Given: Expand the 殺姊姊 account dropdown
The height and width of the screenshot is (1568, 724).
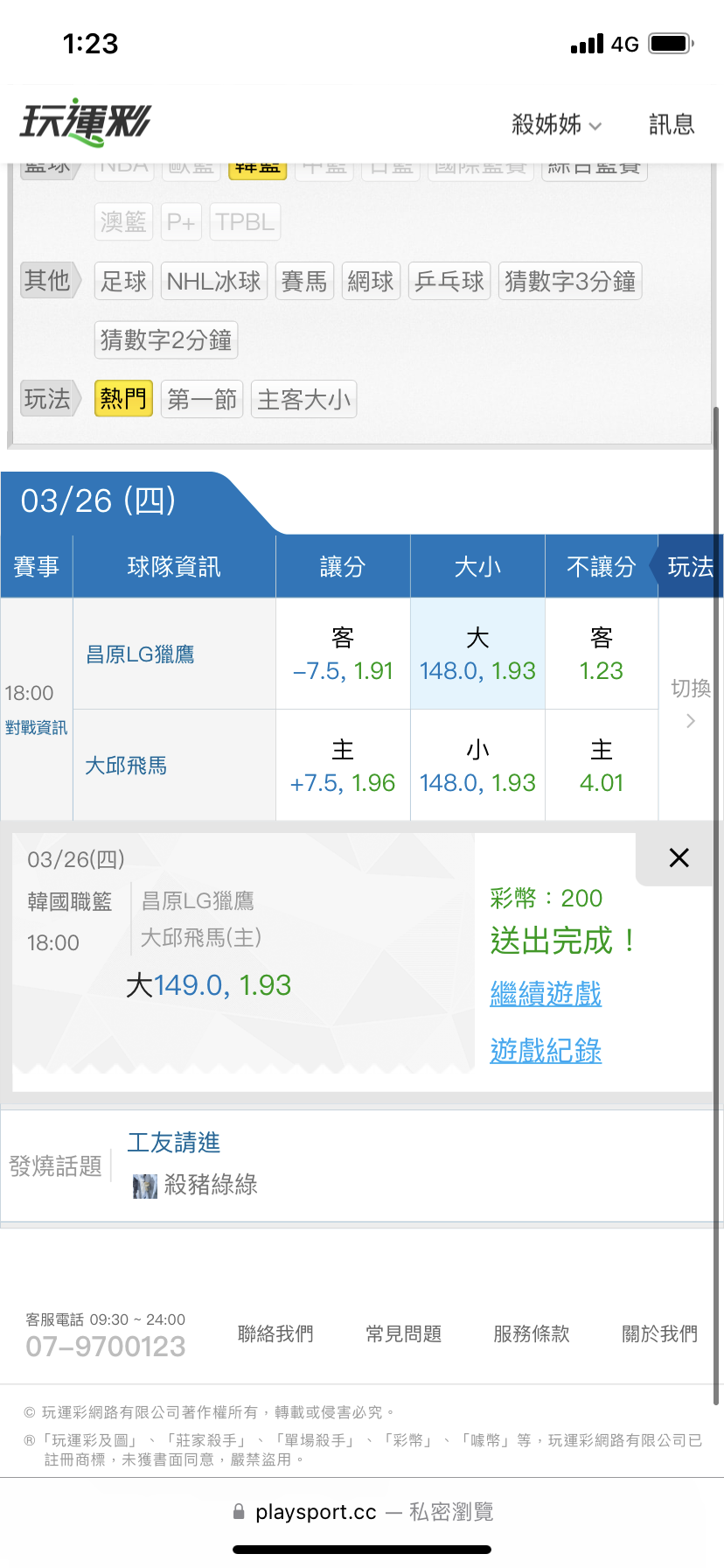Looking at the screenshot, I should [556, 125].
